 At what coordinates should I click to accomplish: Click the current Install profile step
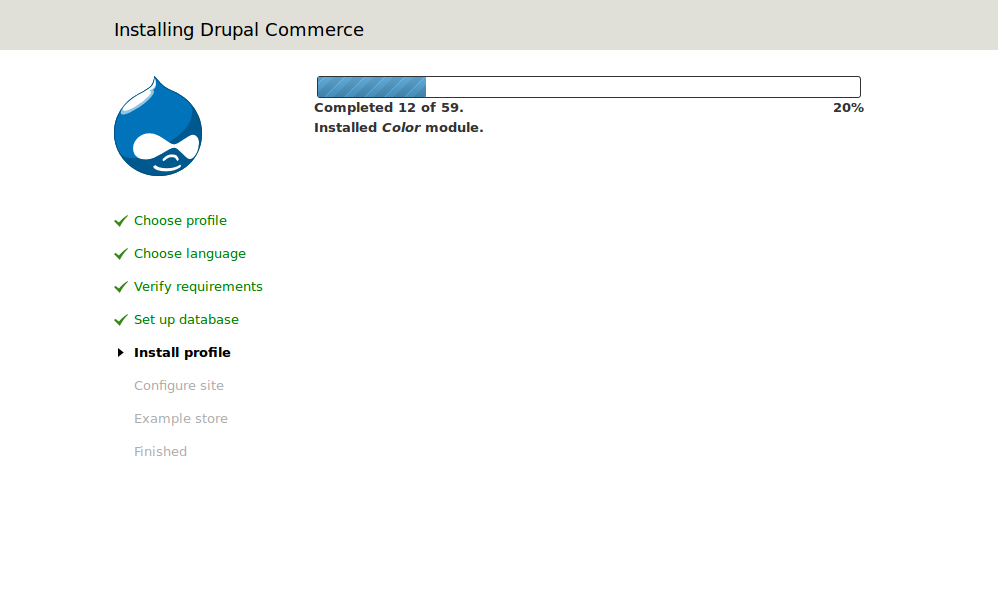point(182,353)
